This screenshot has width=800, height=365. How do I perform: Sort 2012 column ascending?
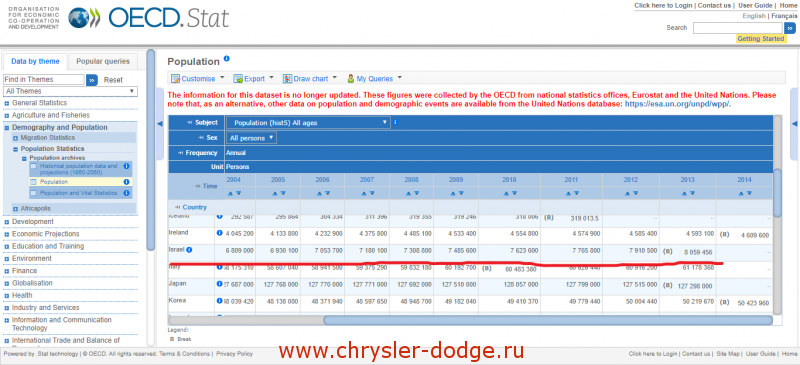(x=627, y=193)
